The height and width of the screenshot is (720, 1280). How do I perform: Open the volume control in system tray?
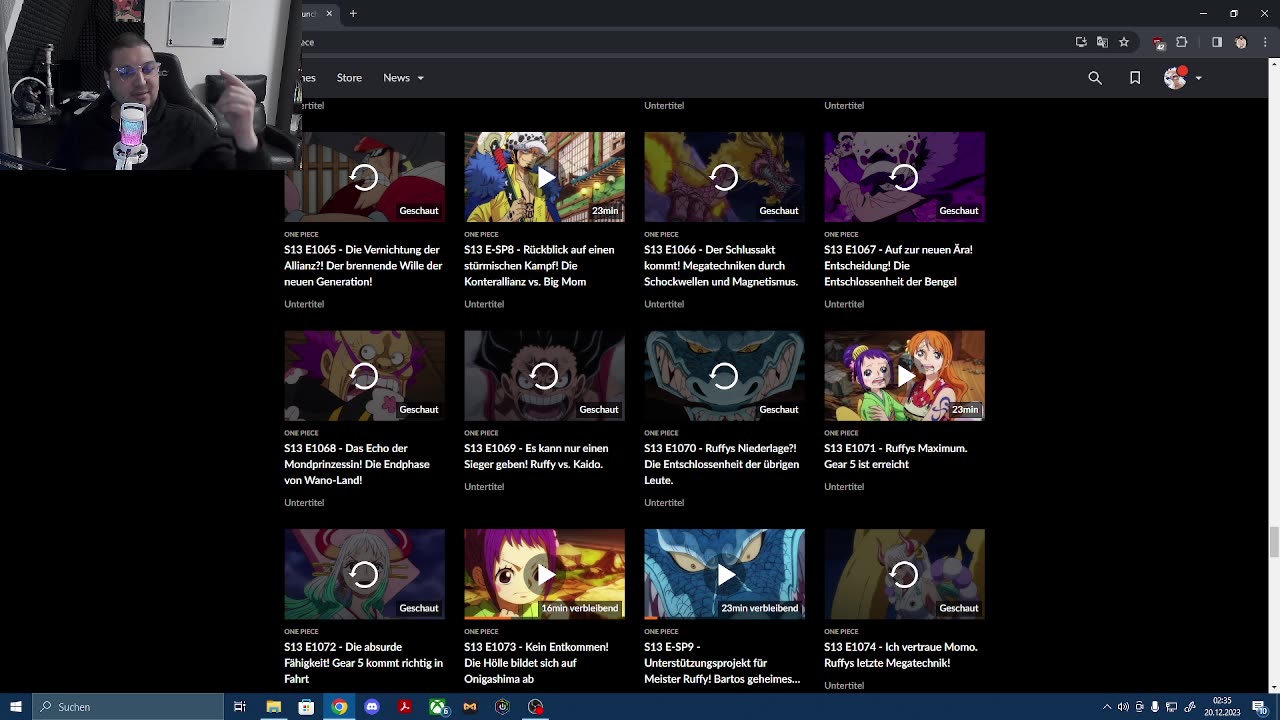1123,707
